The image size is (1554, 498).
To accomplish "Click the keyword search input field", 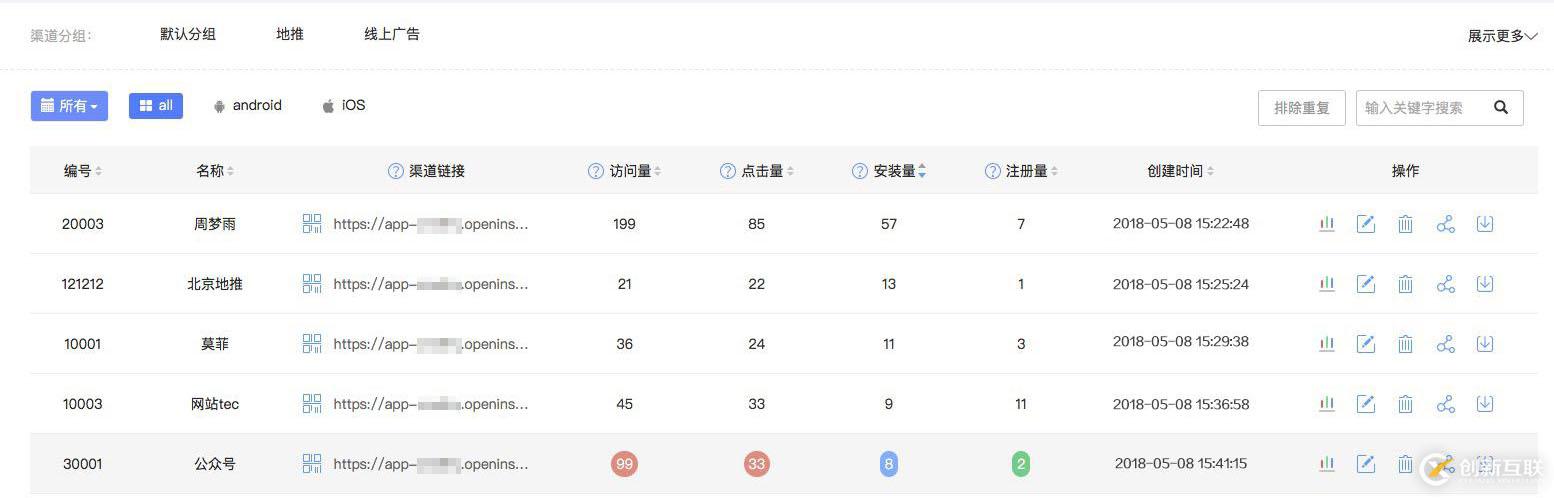I will (x=1420, y=108).
